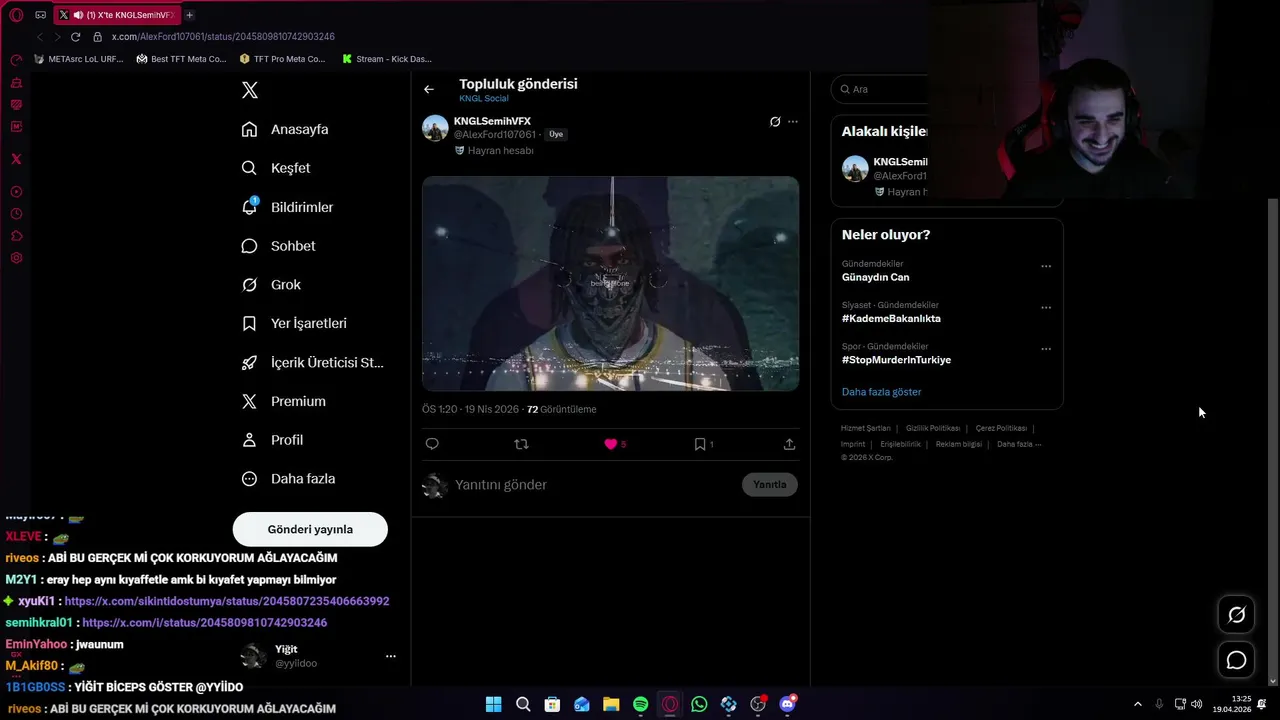This screenshot has height=720, width=1280.
Task: Click the X logo above Anasayfa
Action: pos(250,90)
